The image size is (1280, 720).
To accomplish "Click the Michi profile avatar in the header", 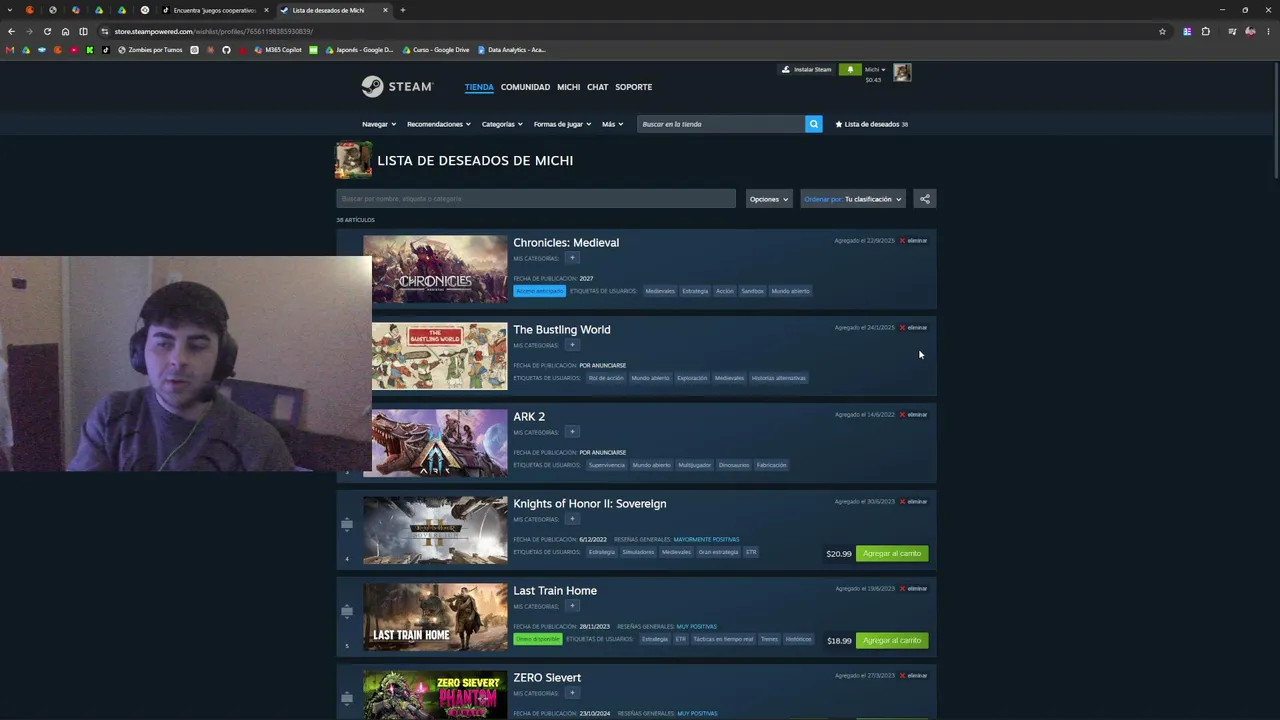I will pos(902,72).
